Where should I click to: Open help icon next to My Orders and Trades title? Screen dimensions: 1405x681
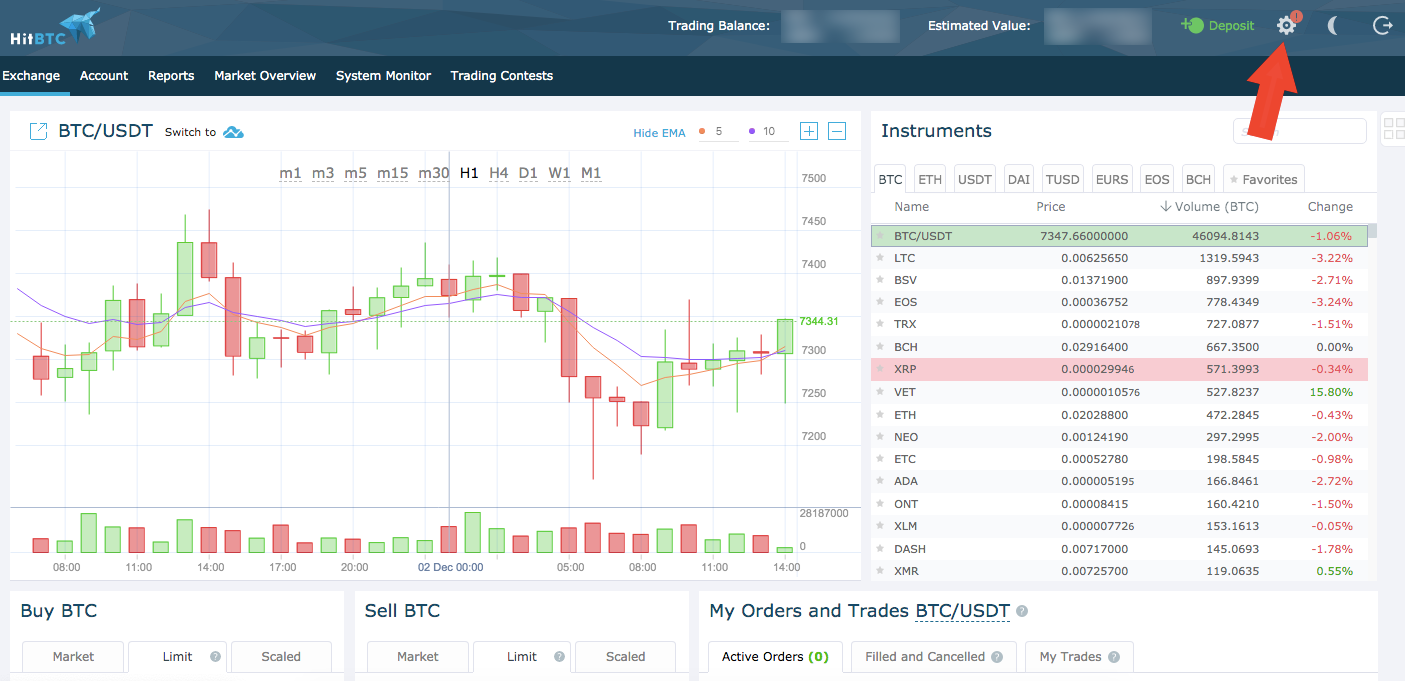(1022, 611)
